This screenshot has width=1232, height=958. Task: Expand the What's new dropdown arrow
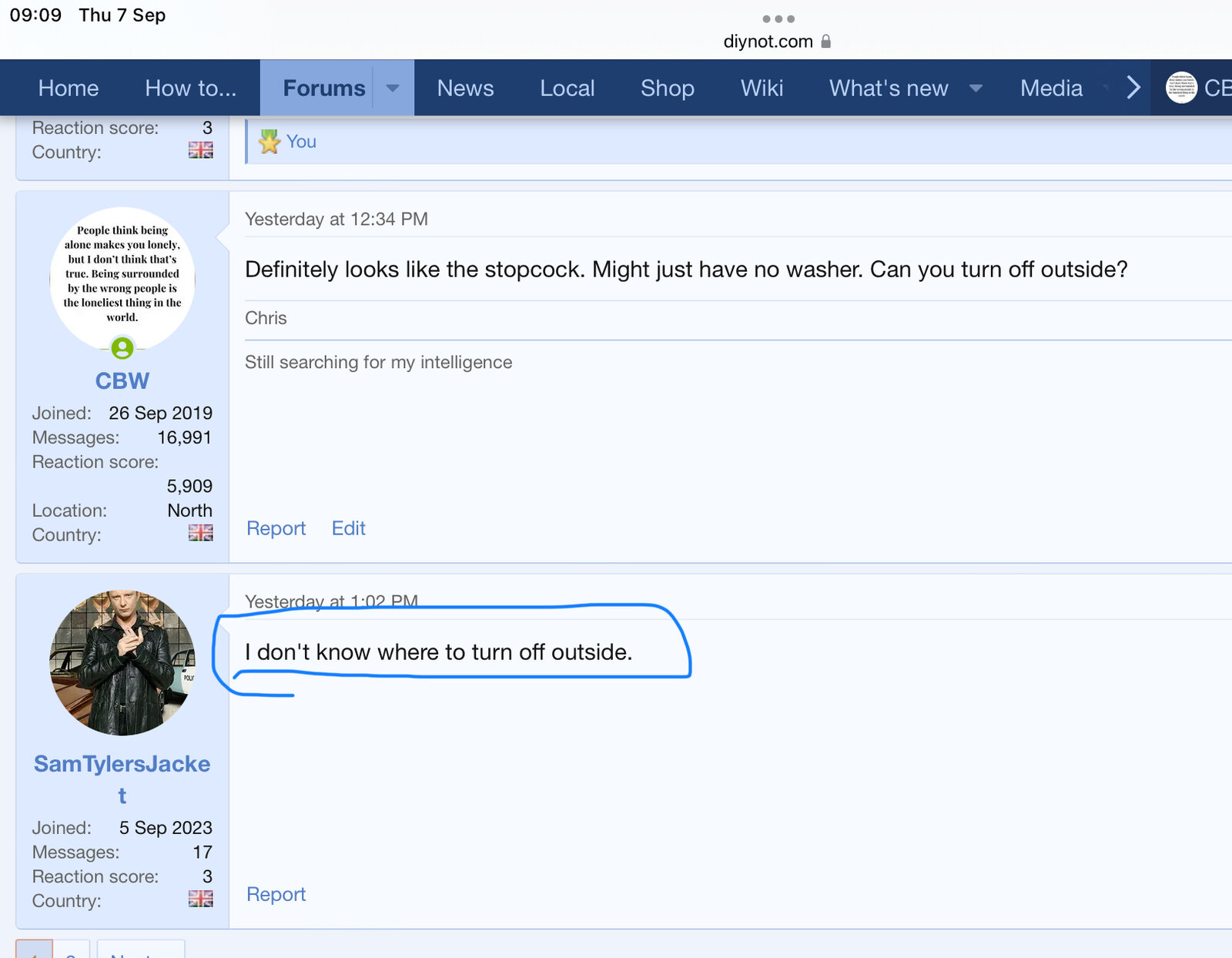point(976,88)
